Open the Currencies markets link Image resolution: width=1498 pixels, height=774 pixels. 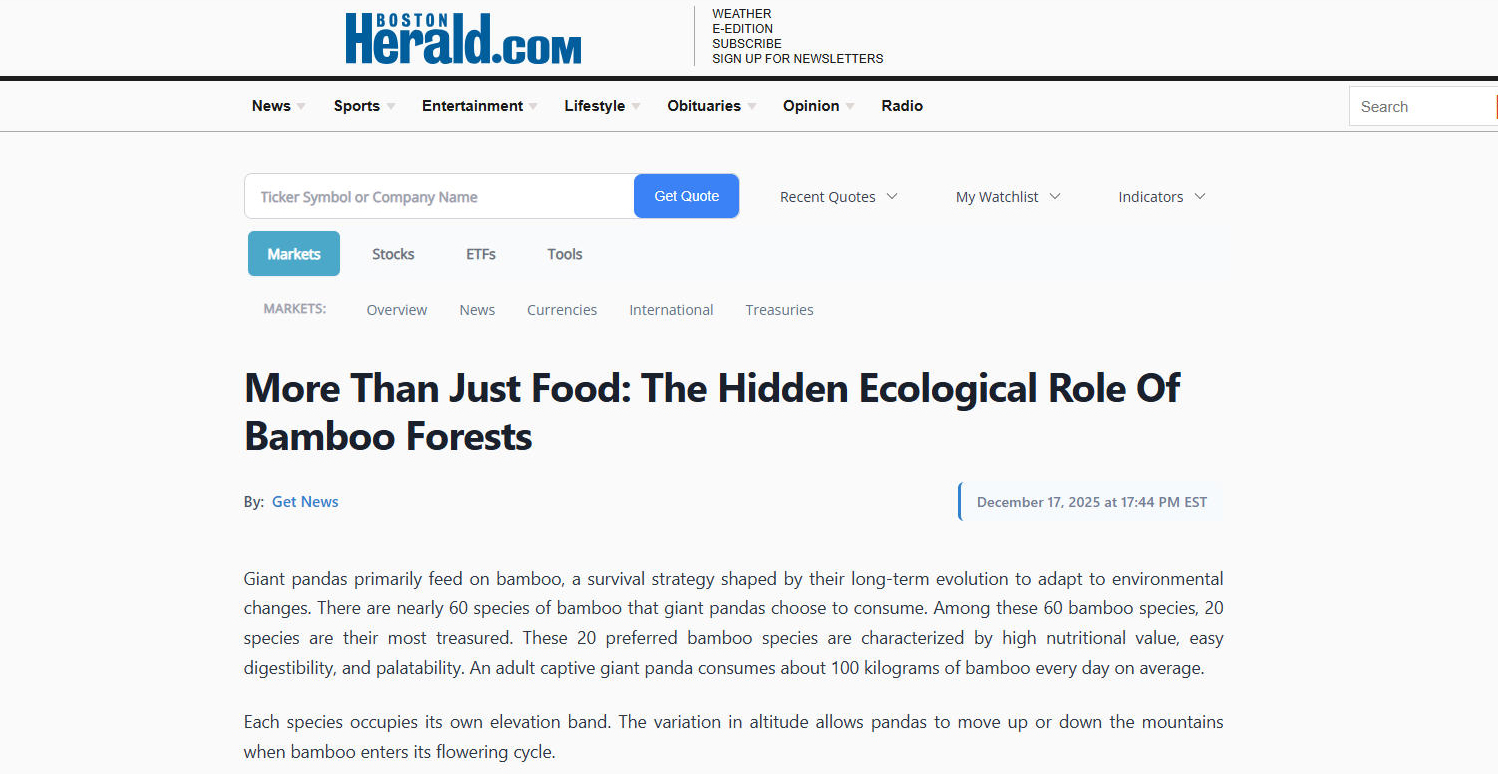click(x=562, y=310)
